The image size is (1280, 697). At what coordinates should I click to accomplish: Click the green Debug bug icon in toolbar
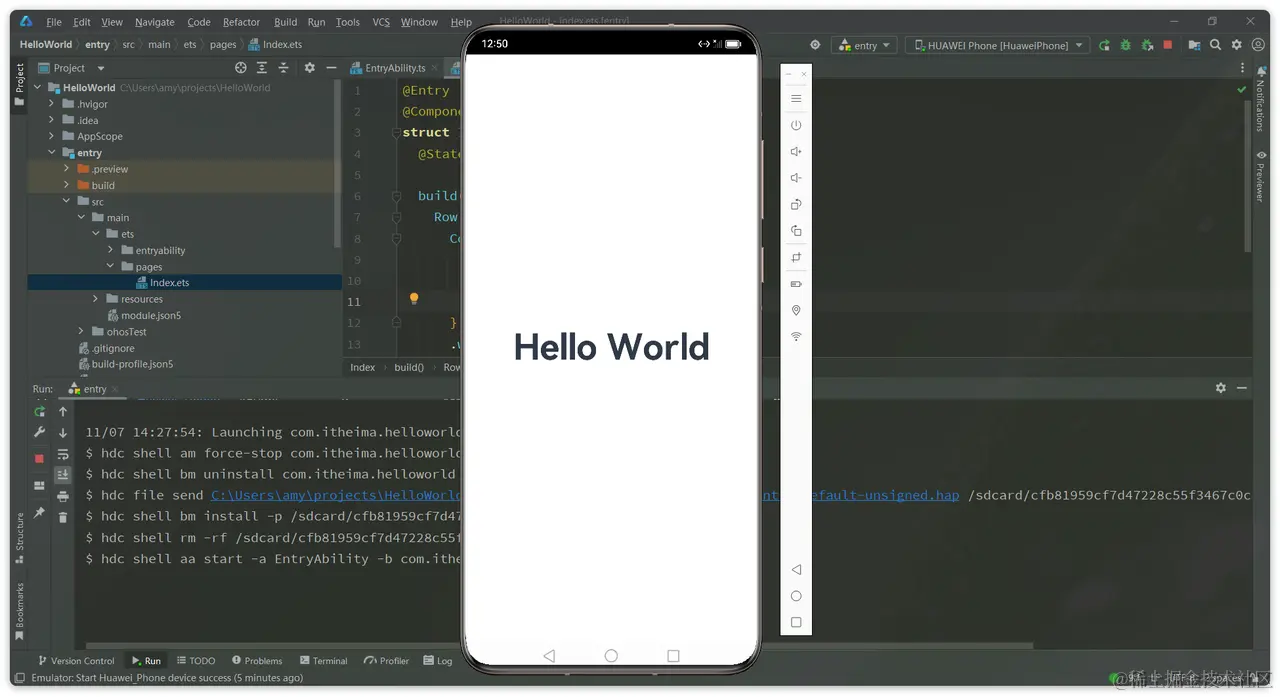[x=1125, y=45]
